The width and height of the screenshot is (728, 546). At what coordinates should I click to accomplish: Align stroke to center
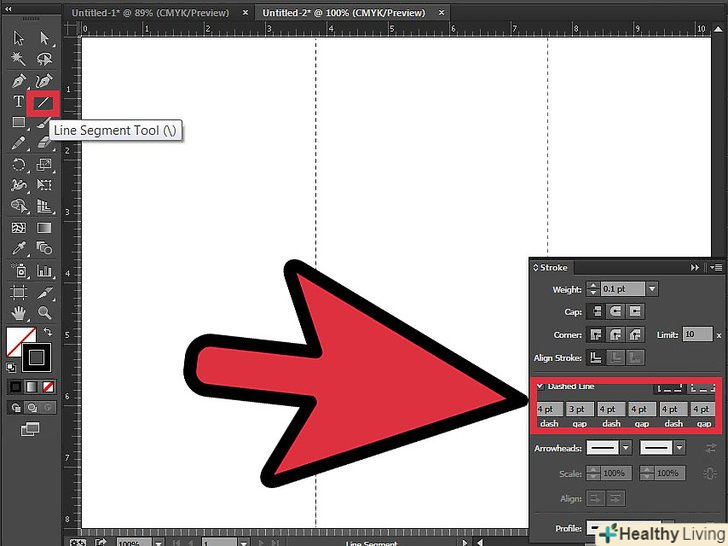(596, 358)
